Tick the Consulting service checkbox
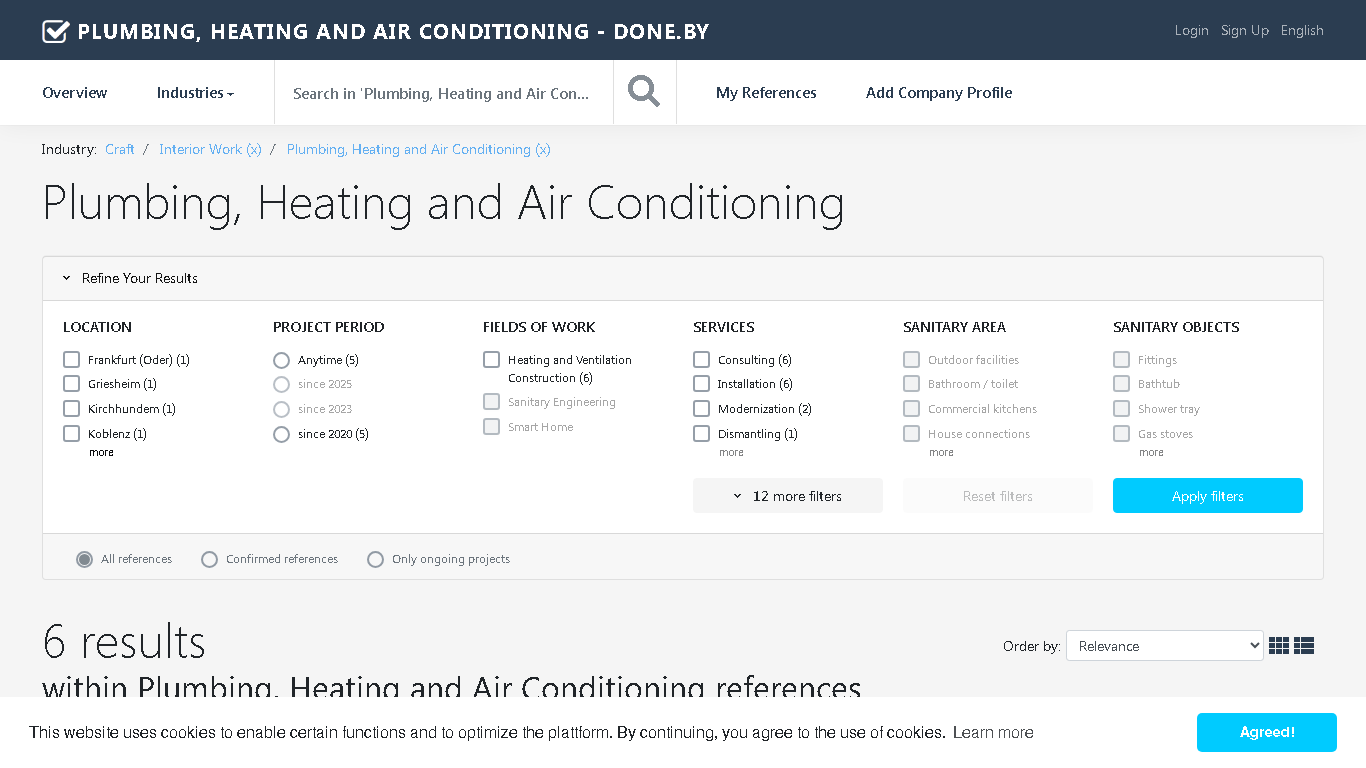This screenshot has width=1366, height=768. [701, 359]
